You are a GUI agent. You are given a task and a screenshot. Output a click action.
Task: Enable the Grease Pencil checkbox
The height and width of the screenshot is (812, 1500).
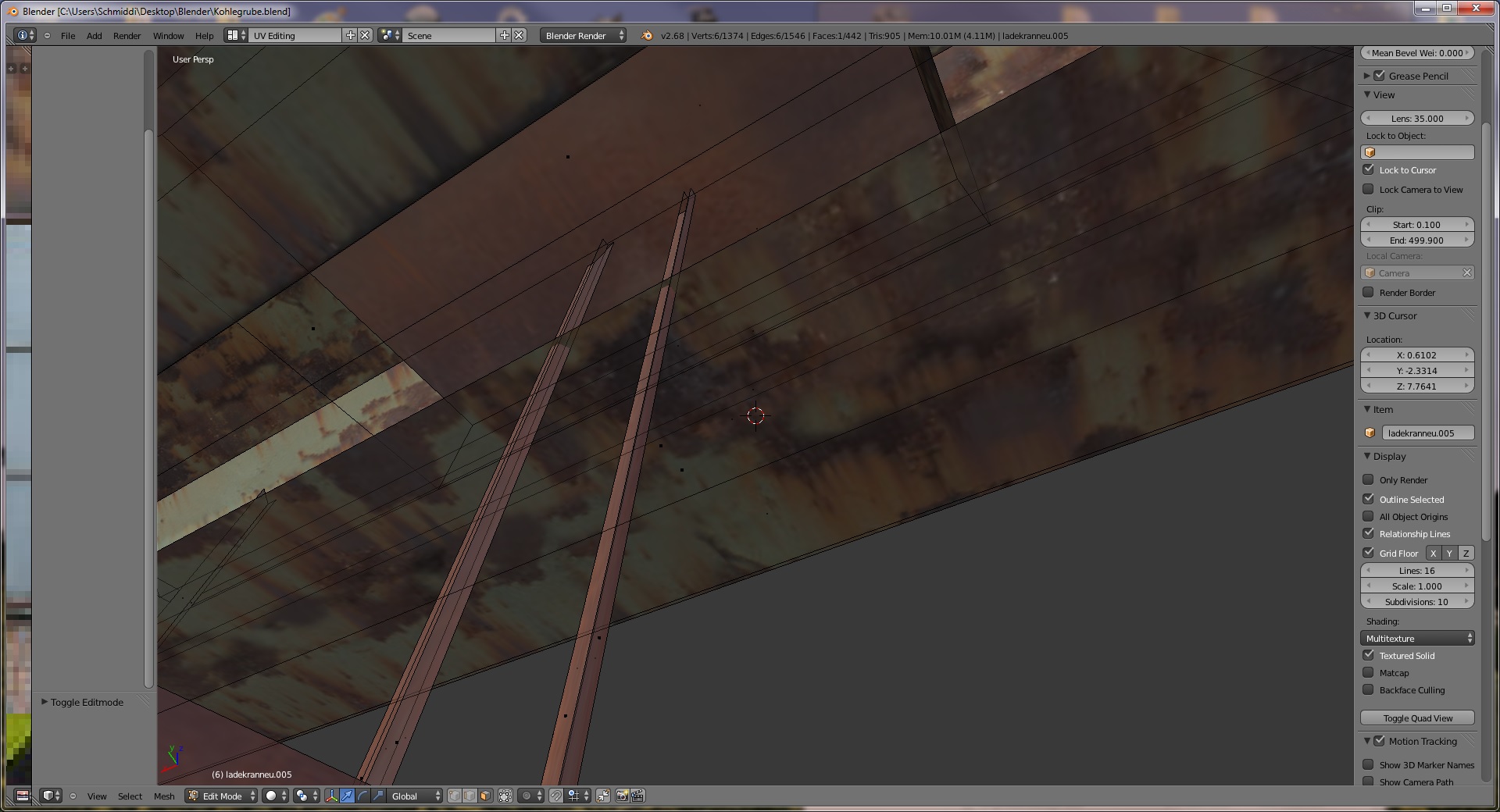tap(1379, 76)
